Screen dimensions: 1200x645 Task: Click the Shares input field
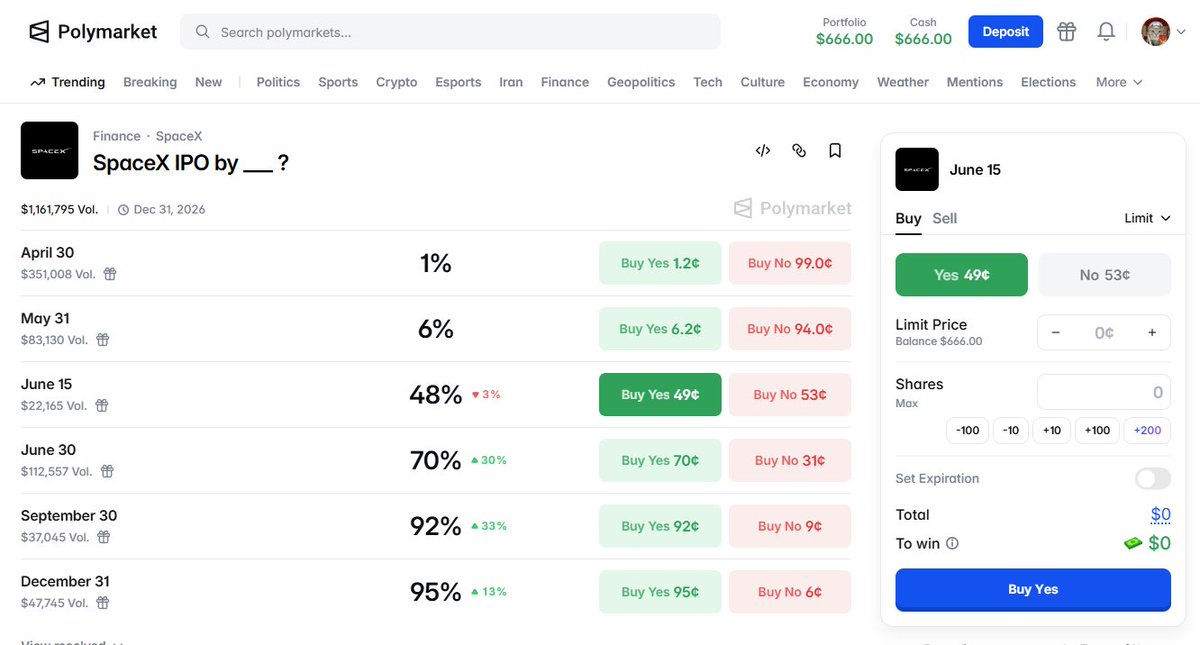click(x=1104, y=393)
